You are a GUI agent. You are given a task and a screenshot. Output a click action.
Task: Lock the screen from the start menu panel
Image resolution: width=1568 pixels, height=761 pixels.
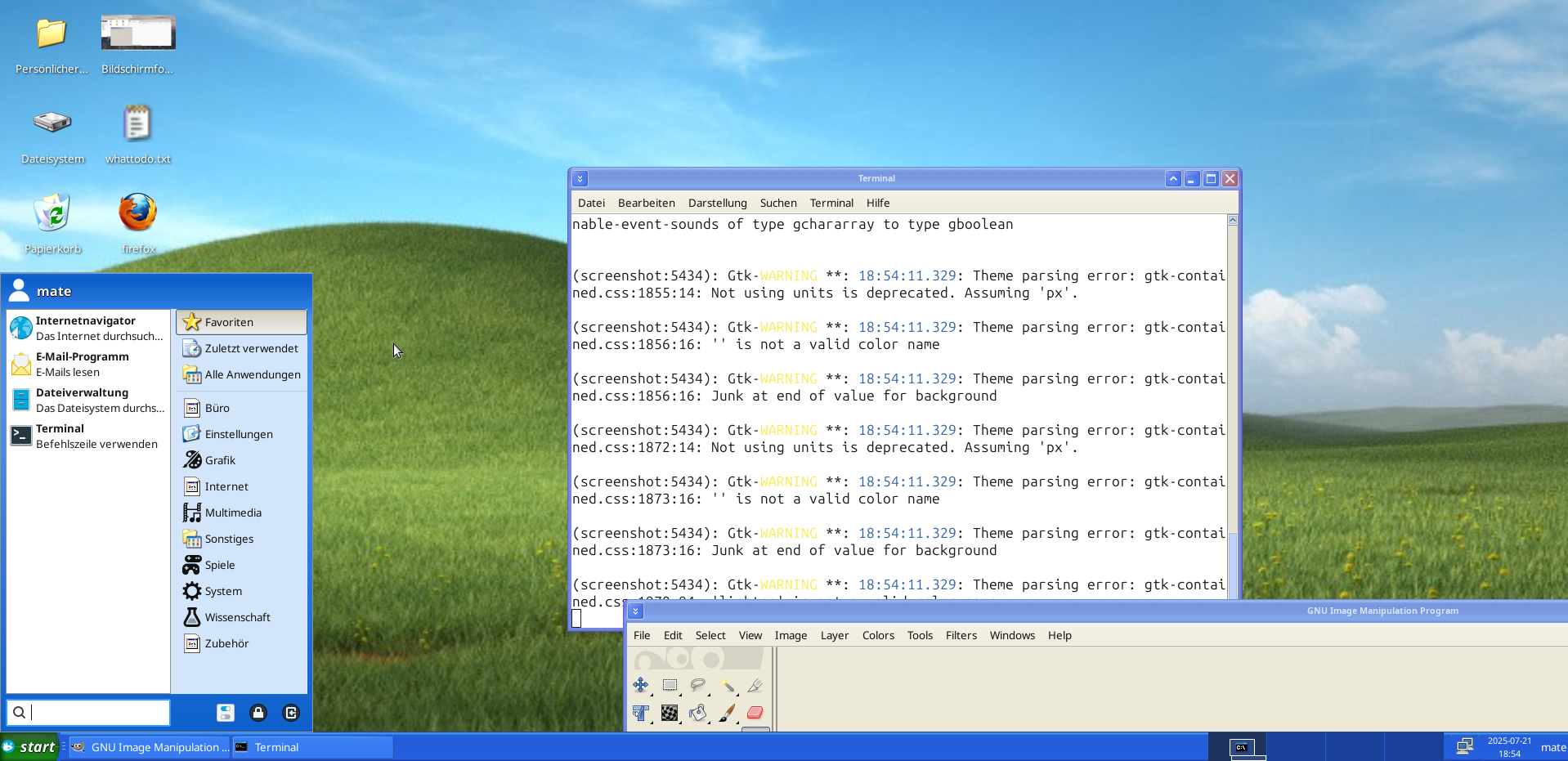258,713
